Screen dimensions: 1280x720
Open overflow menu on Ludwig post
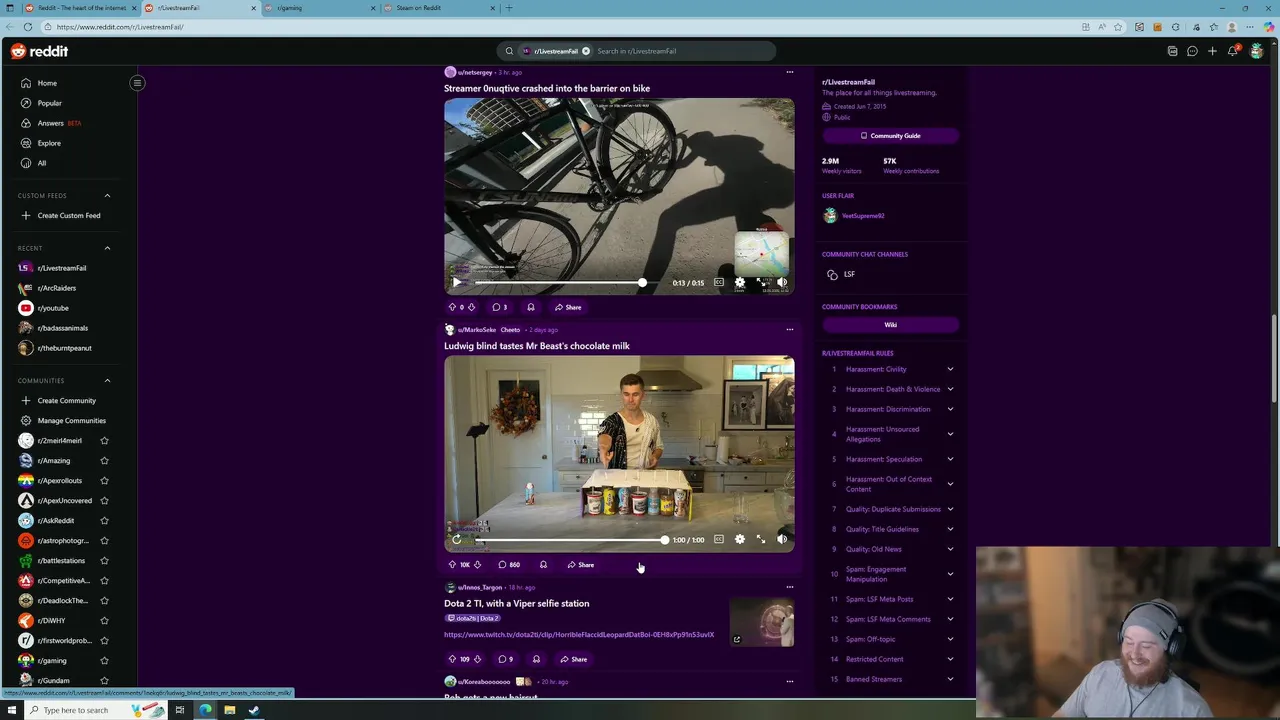[x=789, y=329]
